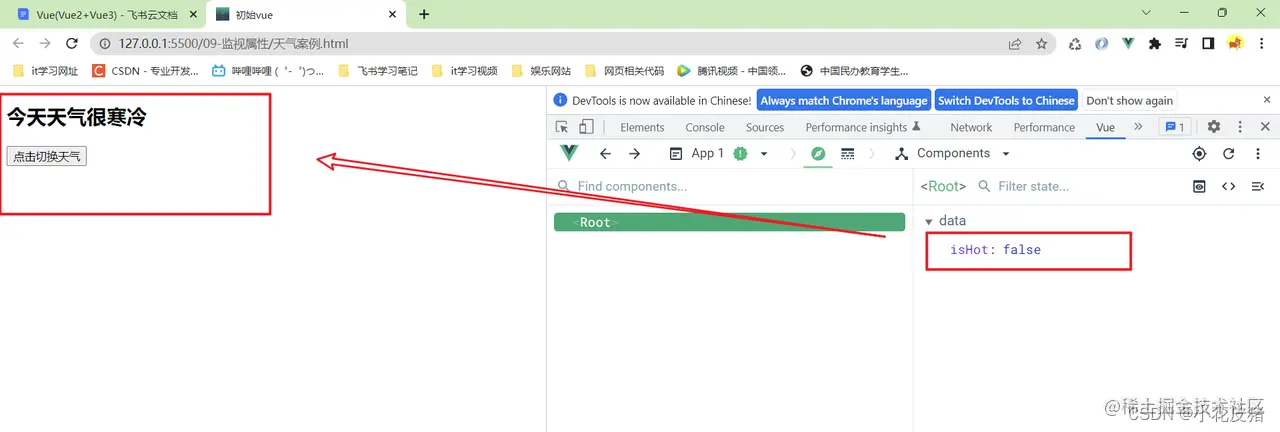
Task: Click the element inspector arrow icon in DevTools
Action: (x=562, y=127)
